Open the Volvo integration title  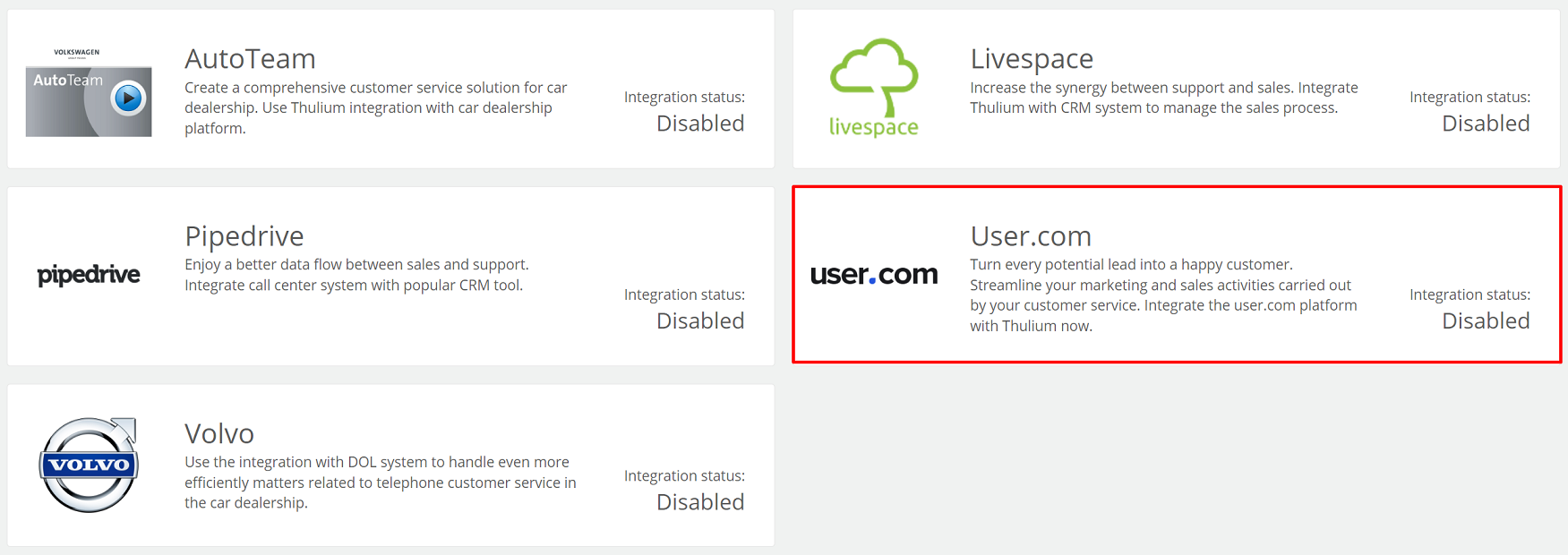click(x=219, y=433)
